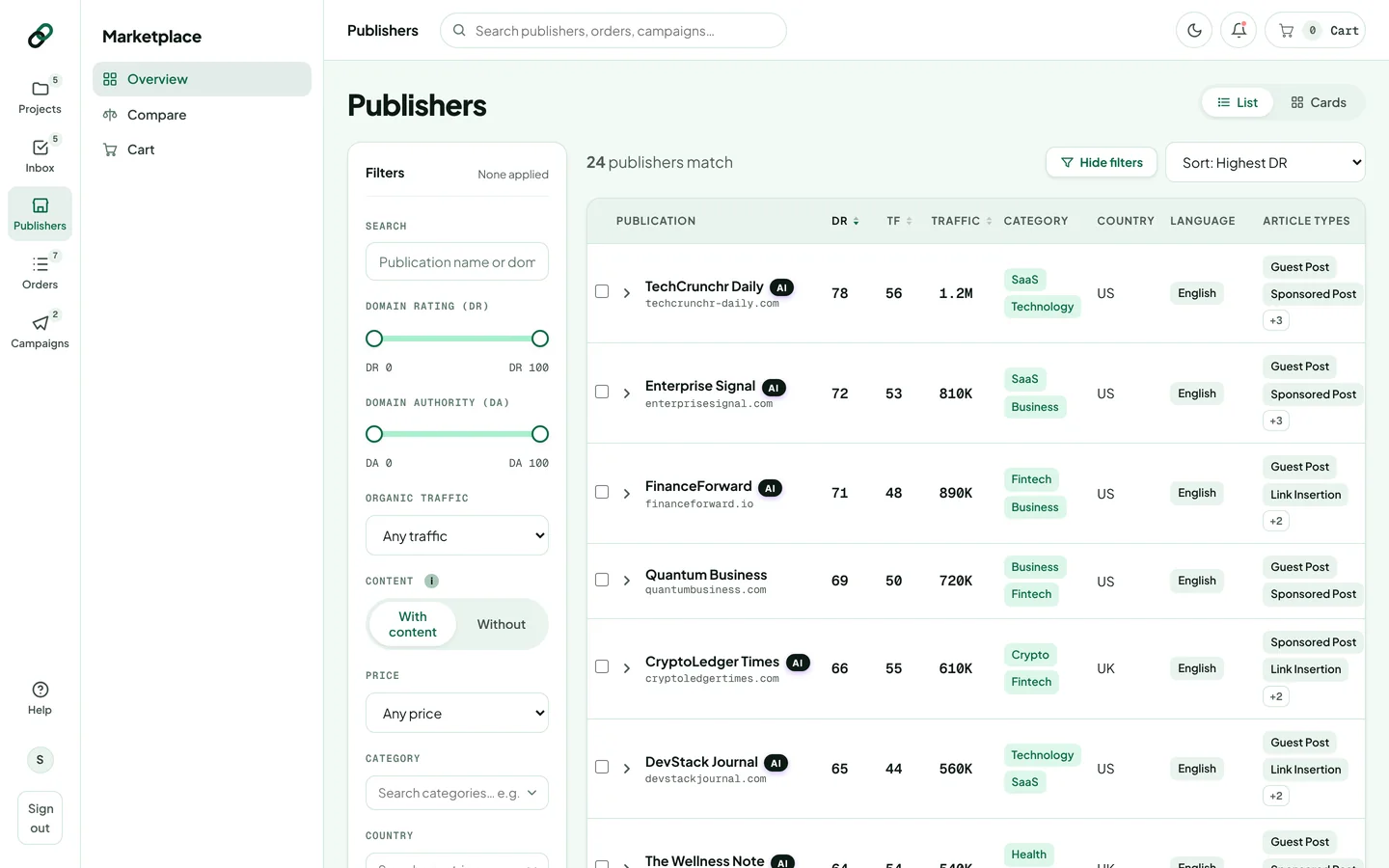Open Cart in Marketplace menu

coord(202,149)
